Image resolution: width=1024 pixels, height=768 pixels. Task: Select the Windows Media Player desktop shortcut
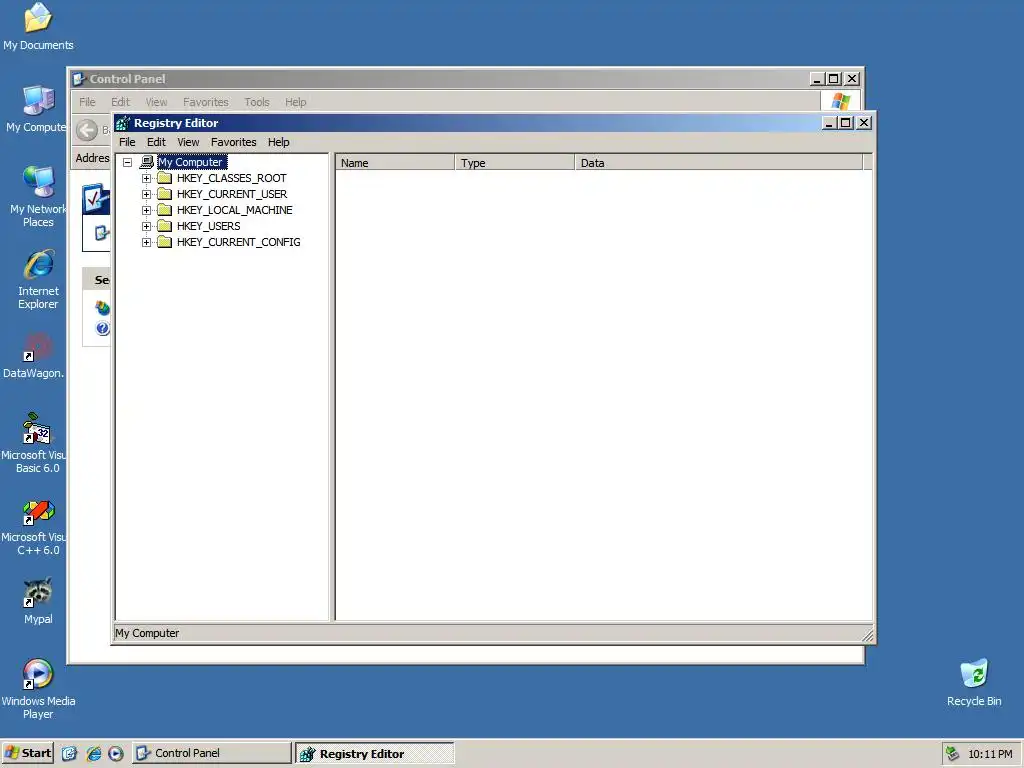pos(38,688)
